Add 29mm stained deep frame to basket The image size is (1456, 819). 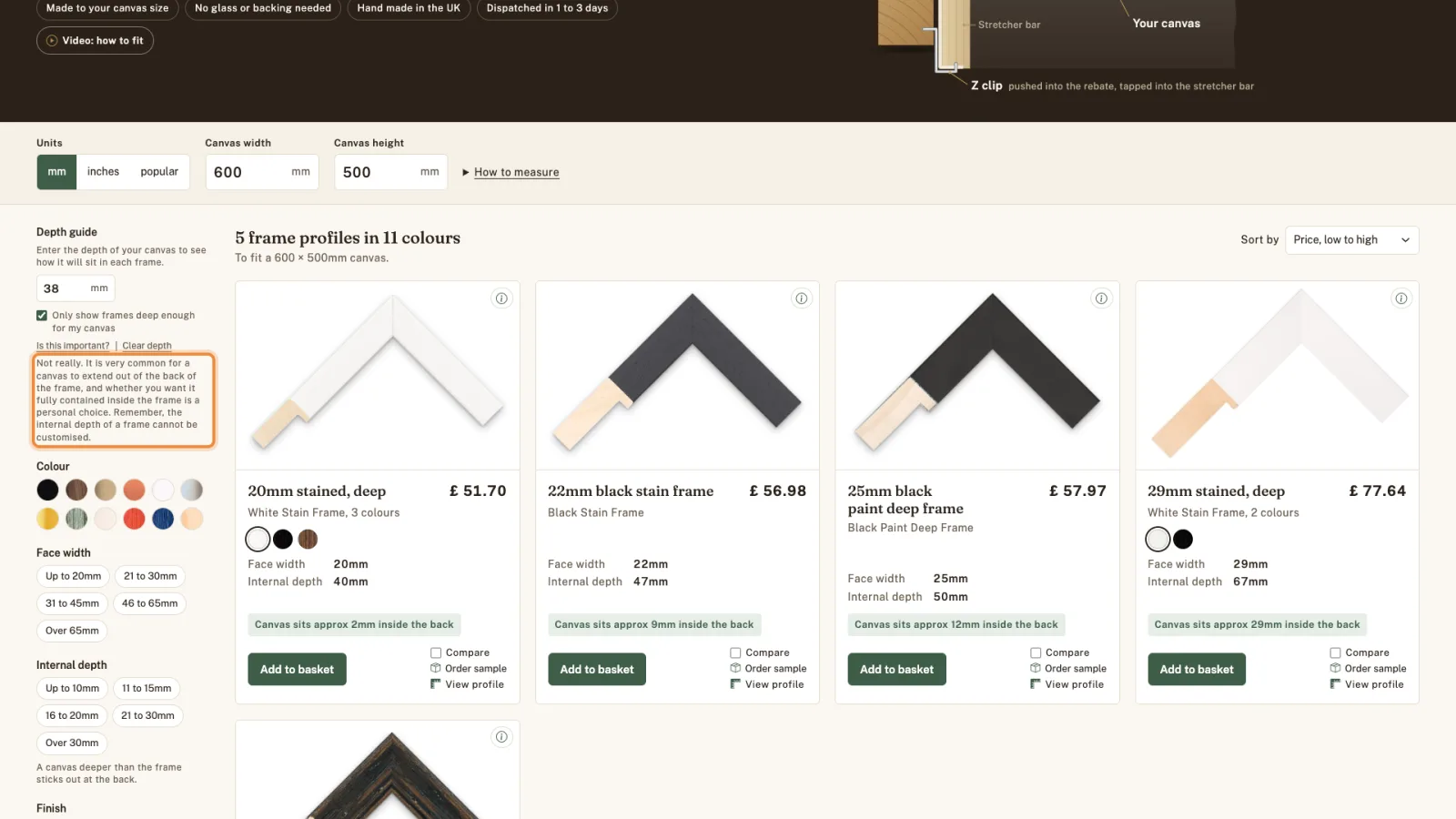[1197, 670]
